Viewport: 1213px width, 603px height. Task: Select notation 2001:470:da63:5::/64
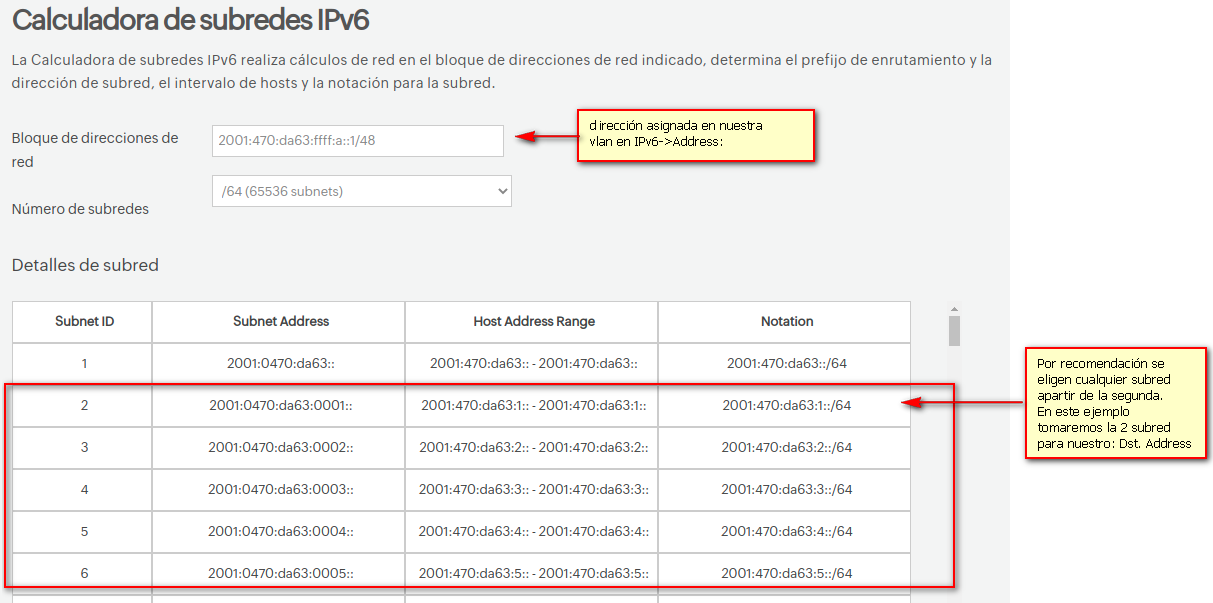(786, 573)
